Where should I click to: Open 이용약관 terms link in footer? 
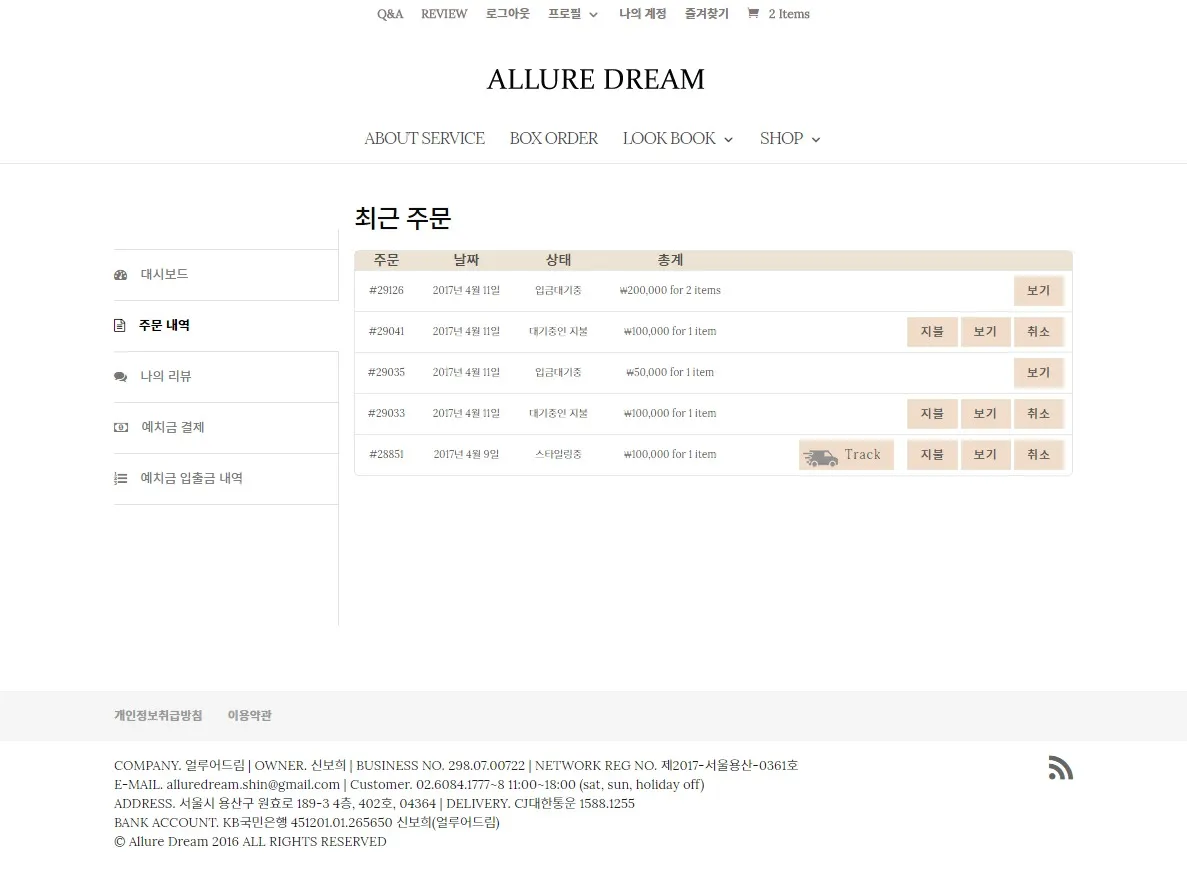pyautogui.click(x=250, y=716)
